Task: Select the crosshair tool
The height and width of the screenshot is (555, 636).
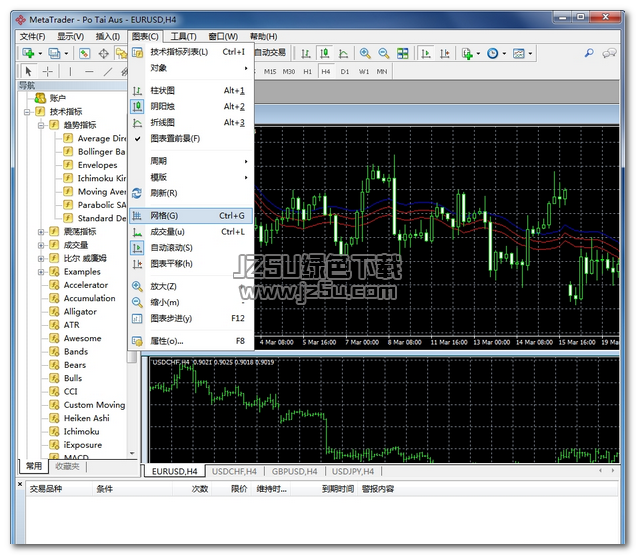Action: pos(47,71)
